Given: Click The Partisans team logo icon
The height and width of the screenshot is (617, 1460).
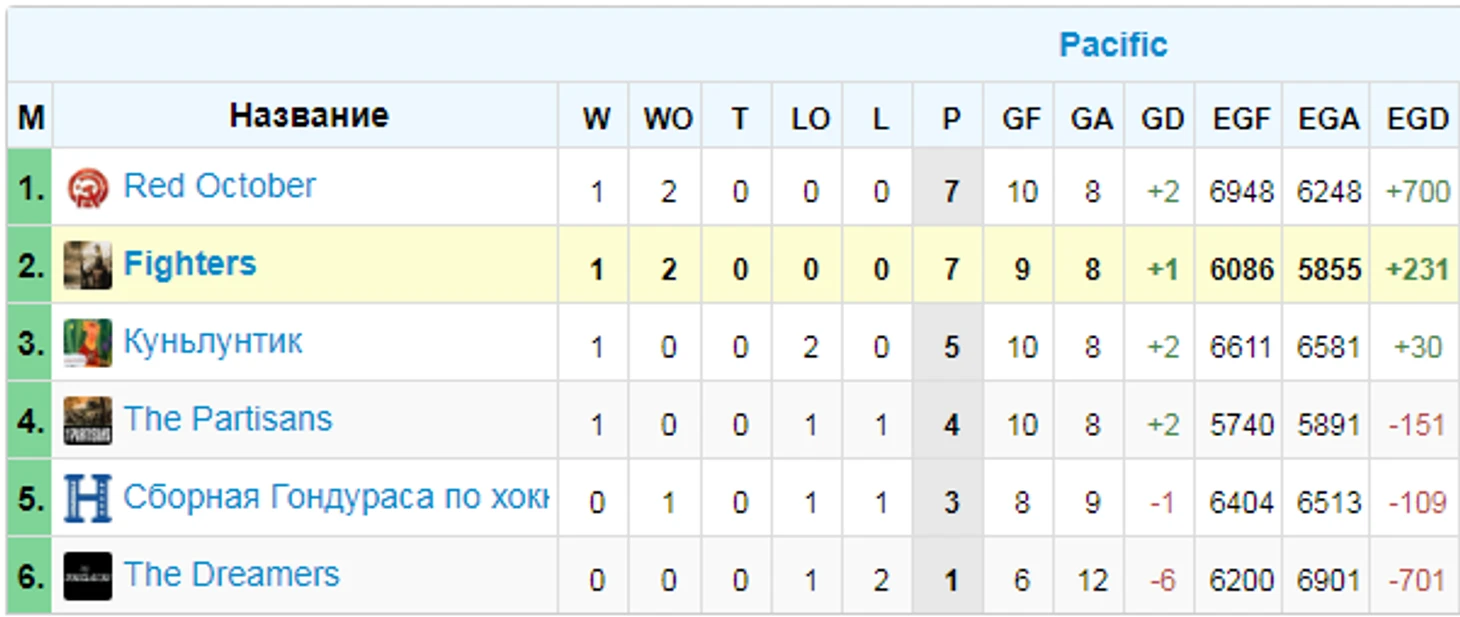Looking at the screenshot, I should point(87,420).
